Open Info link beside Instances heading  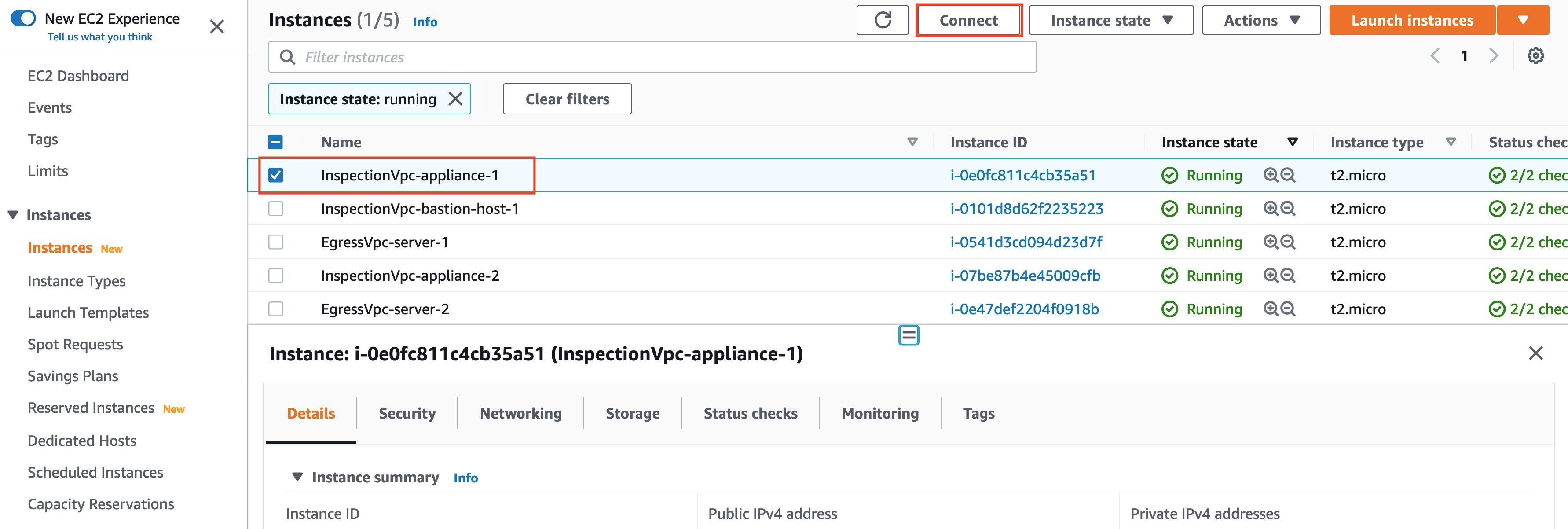(425, 22)
